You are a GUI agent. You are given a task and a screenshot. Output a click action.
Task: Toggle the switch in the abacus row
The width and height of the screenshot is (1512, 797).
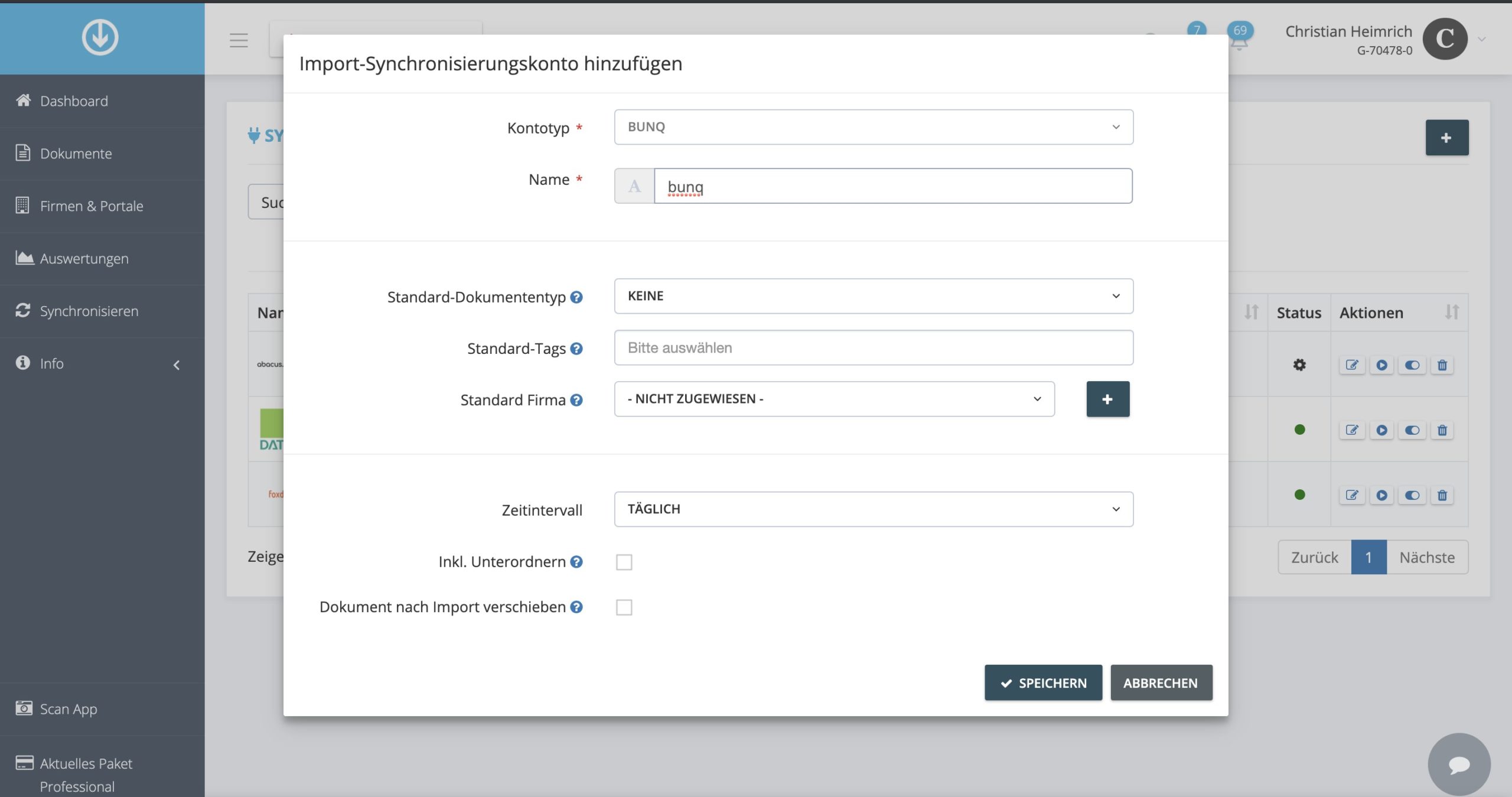tap(1412, 365)
